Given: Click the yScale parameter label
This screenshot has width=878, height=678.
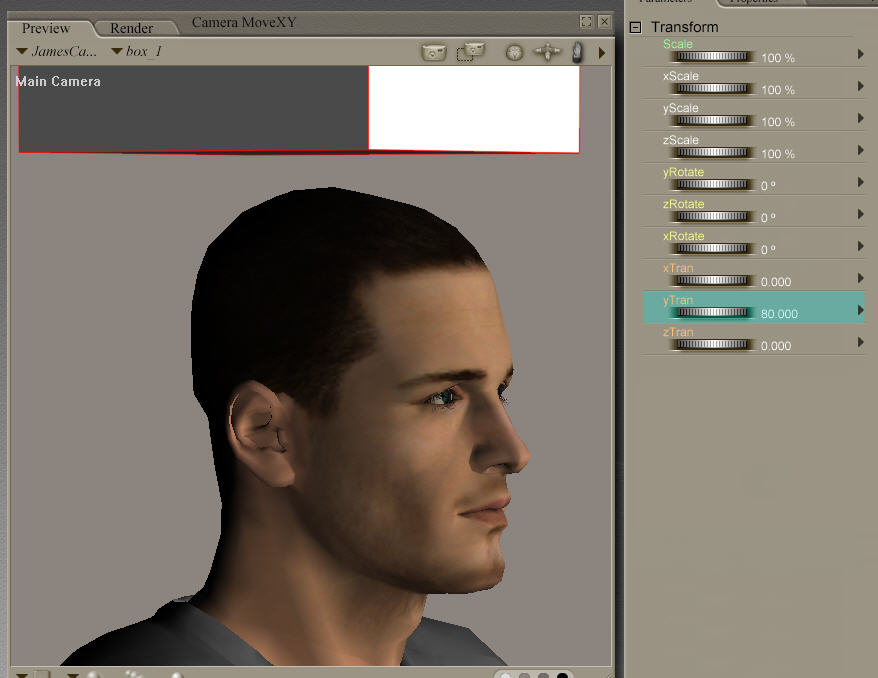Looking at the screenshot, I should click(680, 107).
